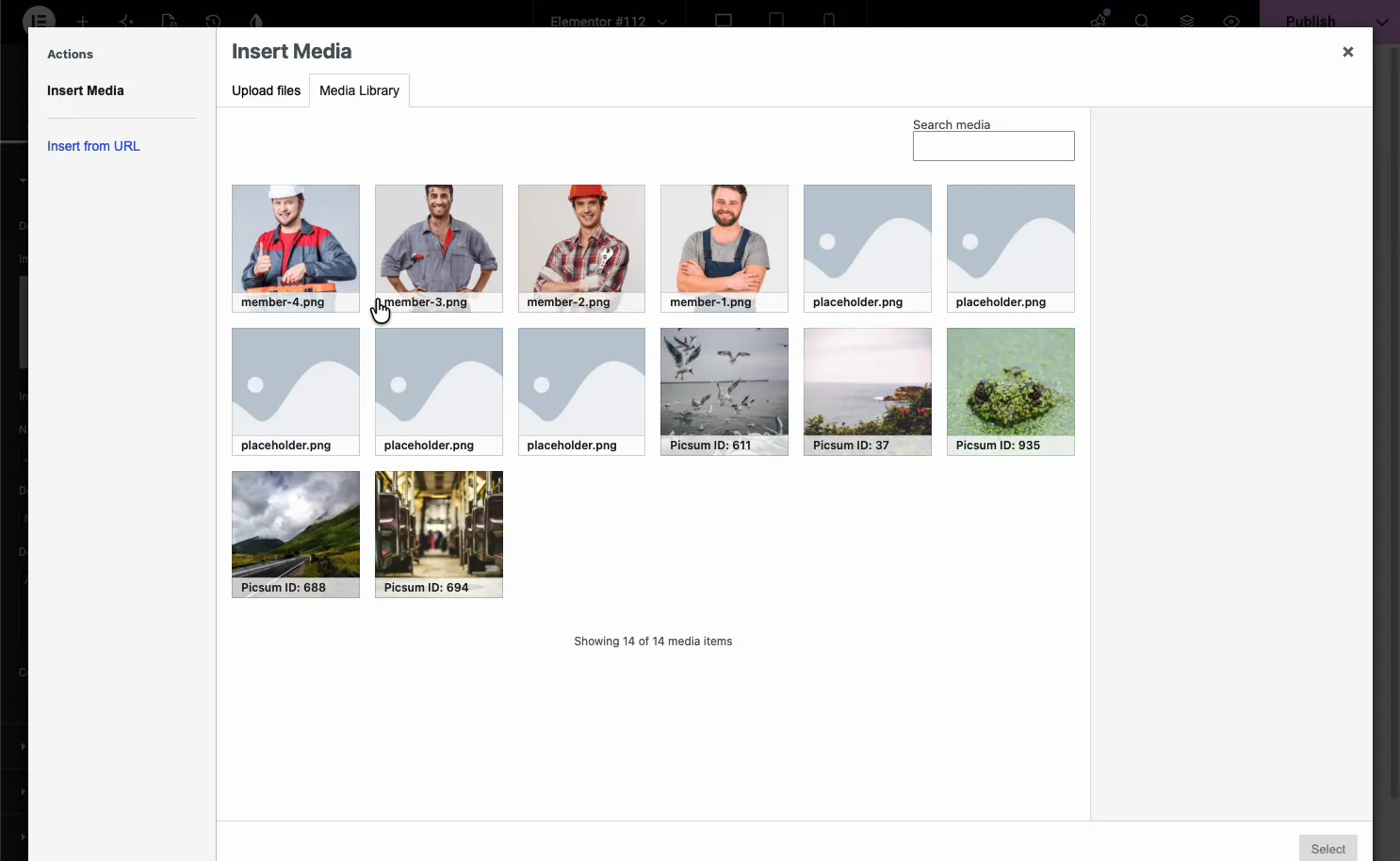Pick the member-1.png image
Viewport: 1400px width, 861px height.
724,249
